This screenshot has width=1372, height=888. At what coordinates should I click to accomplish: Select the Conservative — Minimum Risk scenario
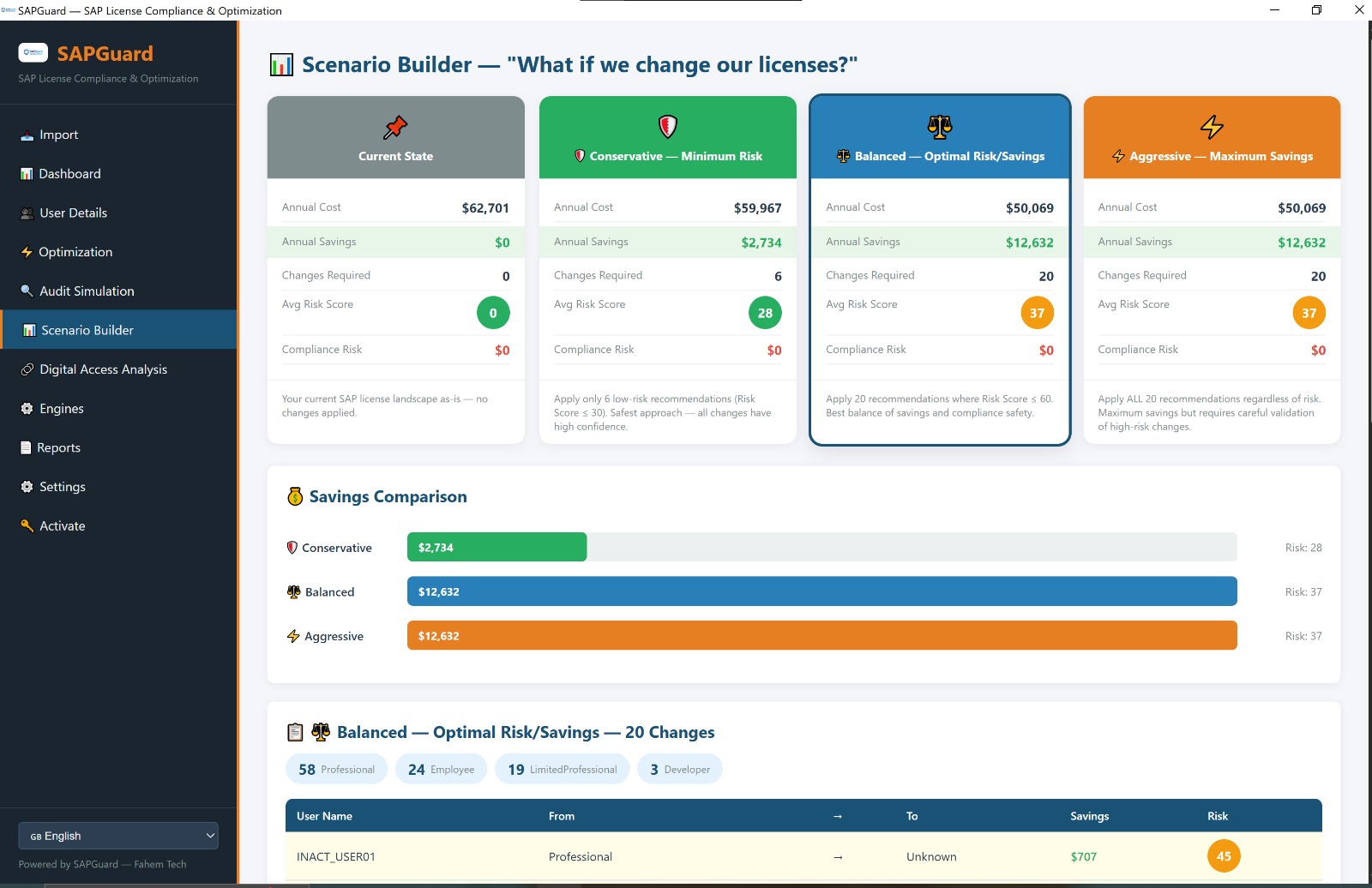point(667,269)
